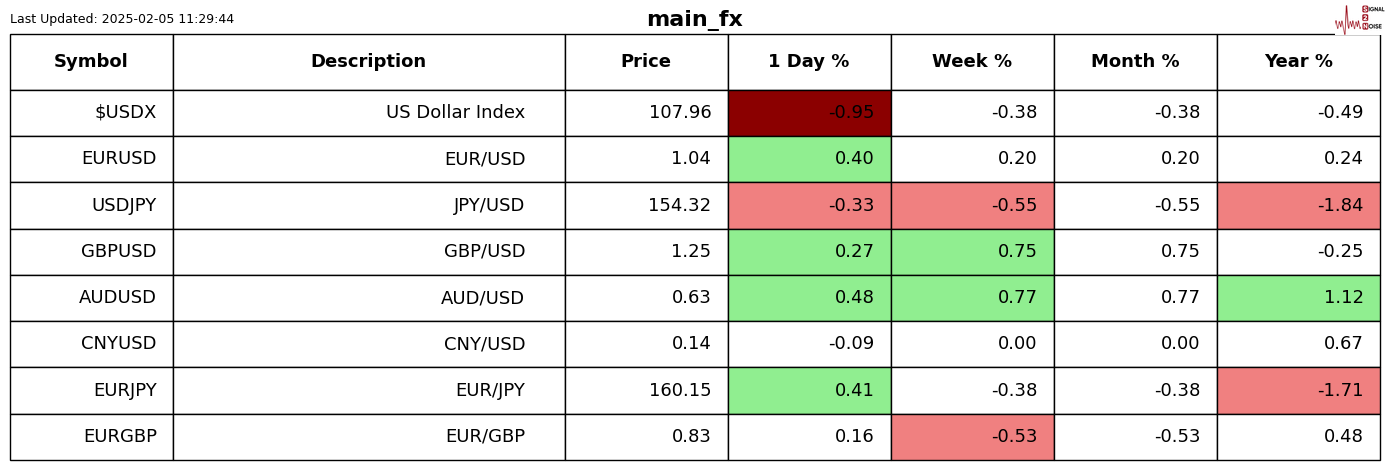
Task: Click the main_fx table title
Action: click(x=695, y=19)
